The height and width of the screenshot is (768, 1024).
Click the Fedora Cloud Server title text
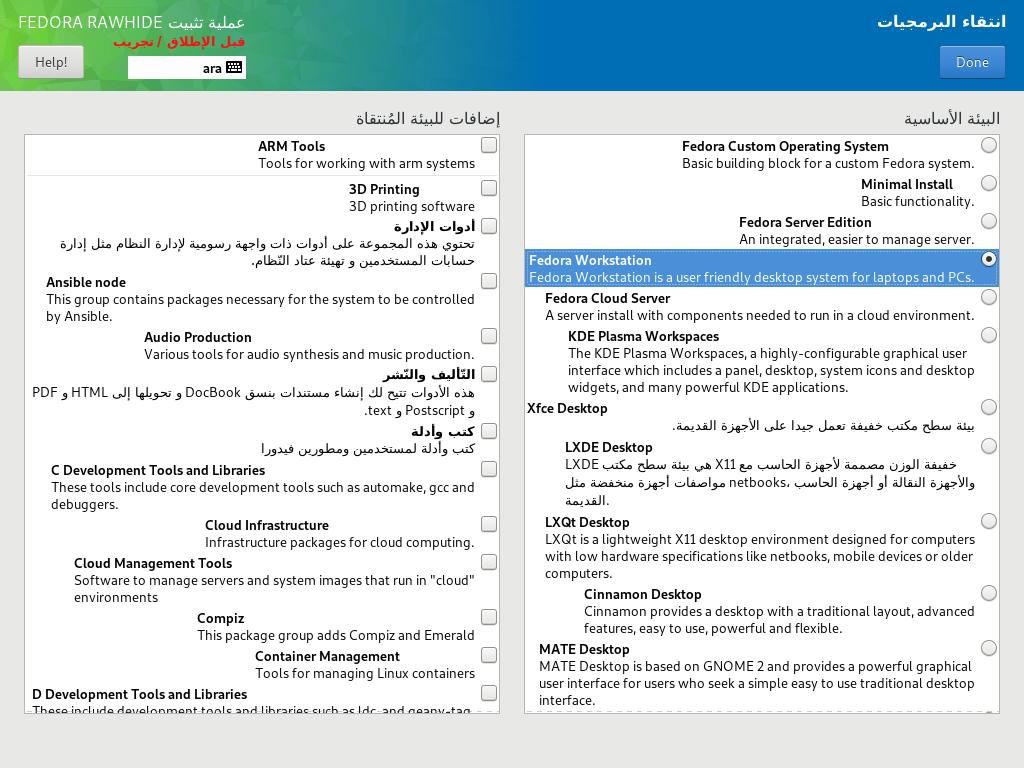click(x=607, y=298)
